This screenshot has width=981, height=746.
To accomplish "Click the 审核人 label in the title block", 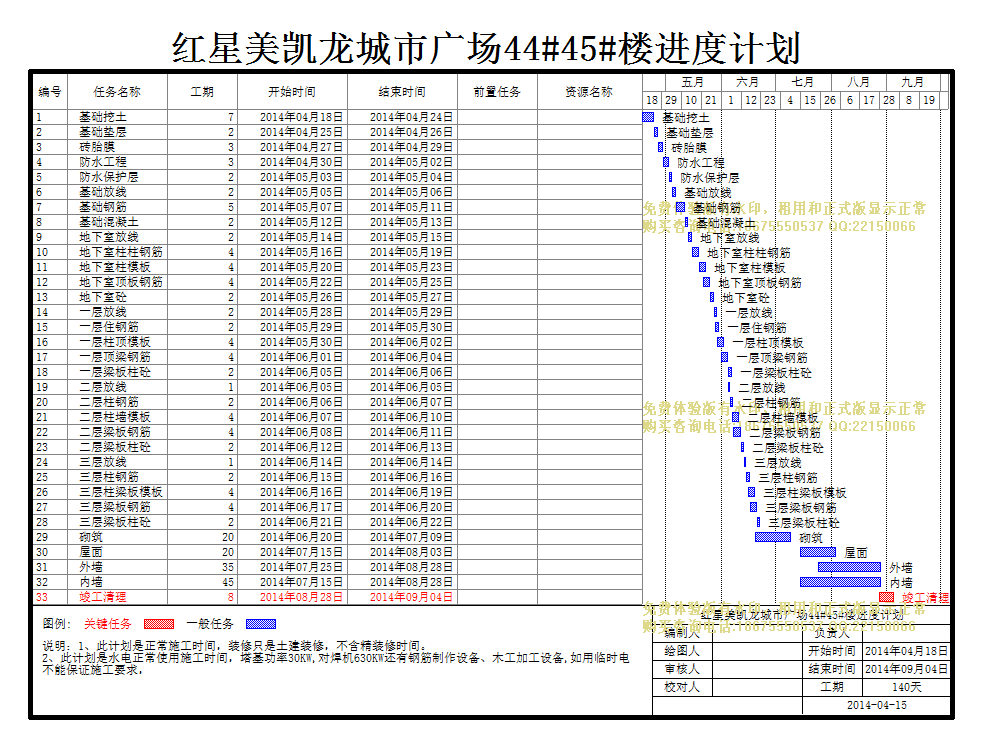I will click(682, 669).
